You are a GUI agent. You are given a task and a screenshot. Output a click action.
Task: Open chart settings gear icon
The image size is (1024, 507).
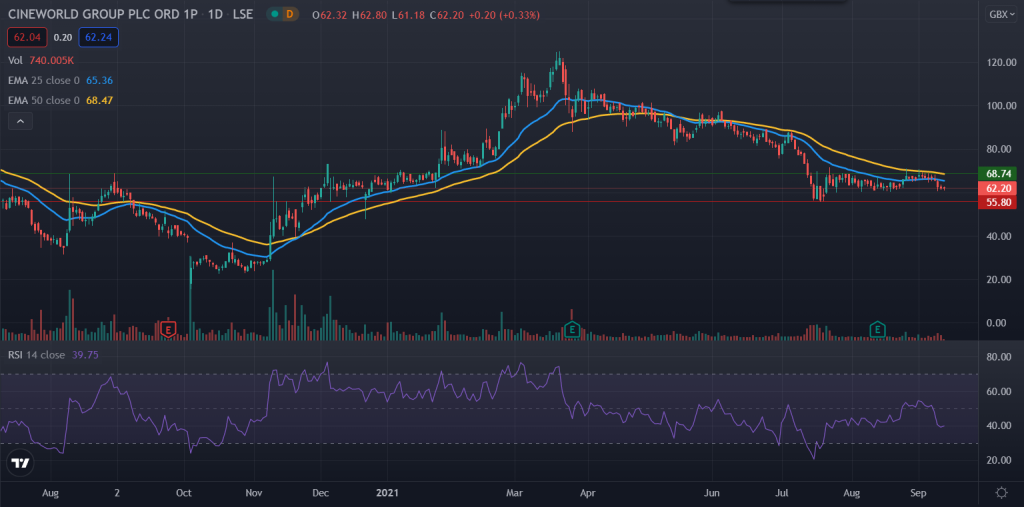point(1001,492)
